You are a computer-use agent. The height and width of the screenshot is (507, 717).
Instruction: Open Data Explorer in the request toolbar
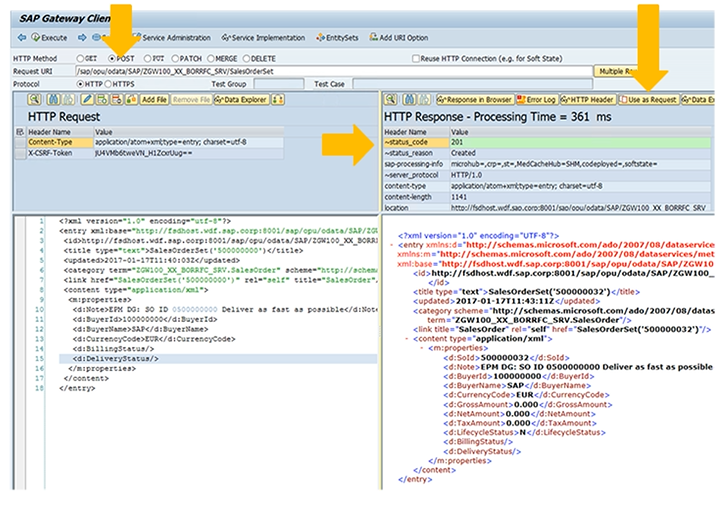[239, 100]
